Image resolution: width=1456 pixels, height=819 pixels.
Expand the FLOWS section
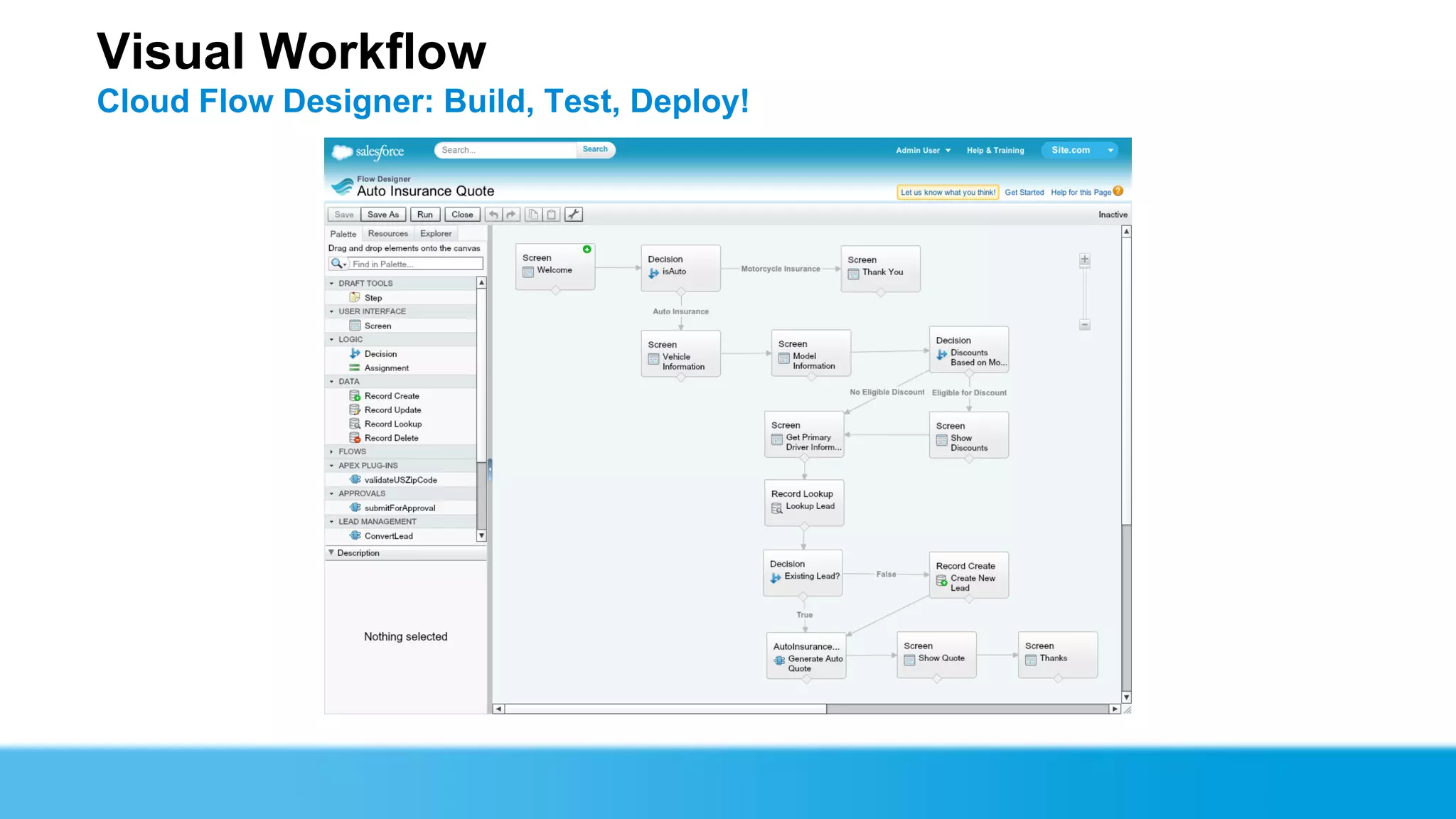331,451
